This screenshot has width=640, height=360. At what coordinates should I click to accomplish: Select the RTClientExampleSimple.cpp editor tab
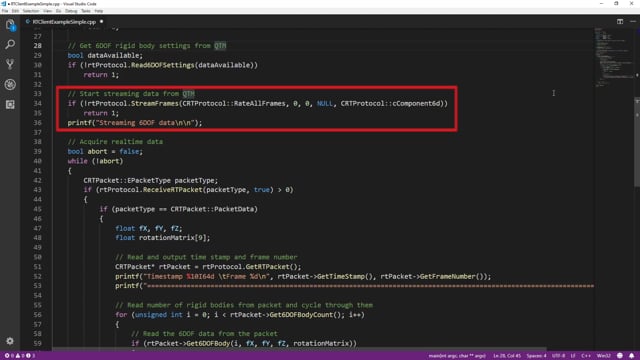tap(64, 22)
